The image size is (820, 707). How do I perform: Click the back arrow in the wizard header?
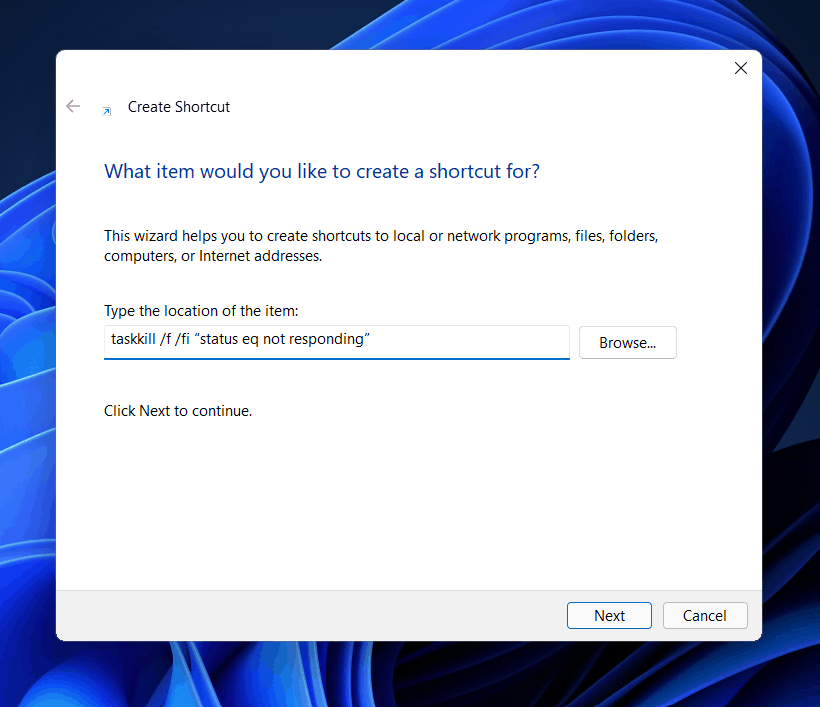point(73,106)
